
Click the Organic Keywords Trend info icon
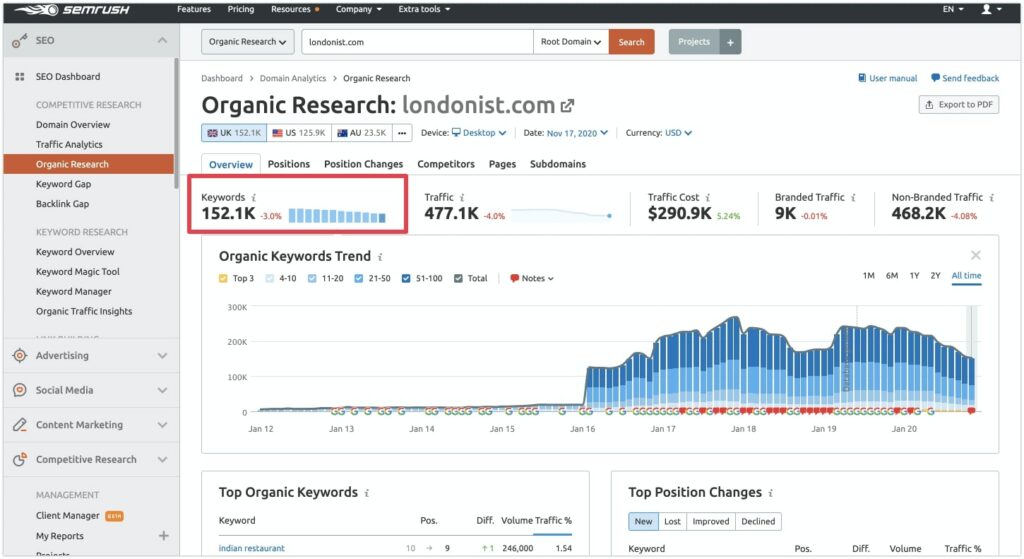click(380, 257)
